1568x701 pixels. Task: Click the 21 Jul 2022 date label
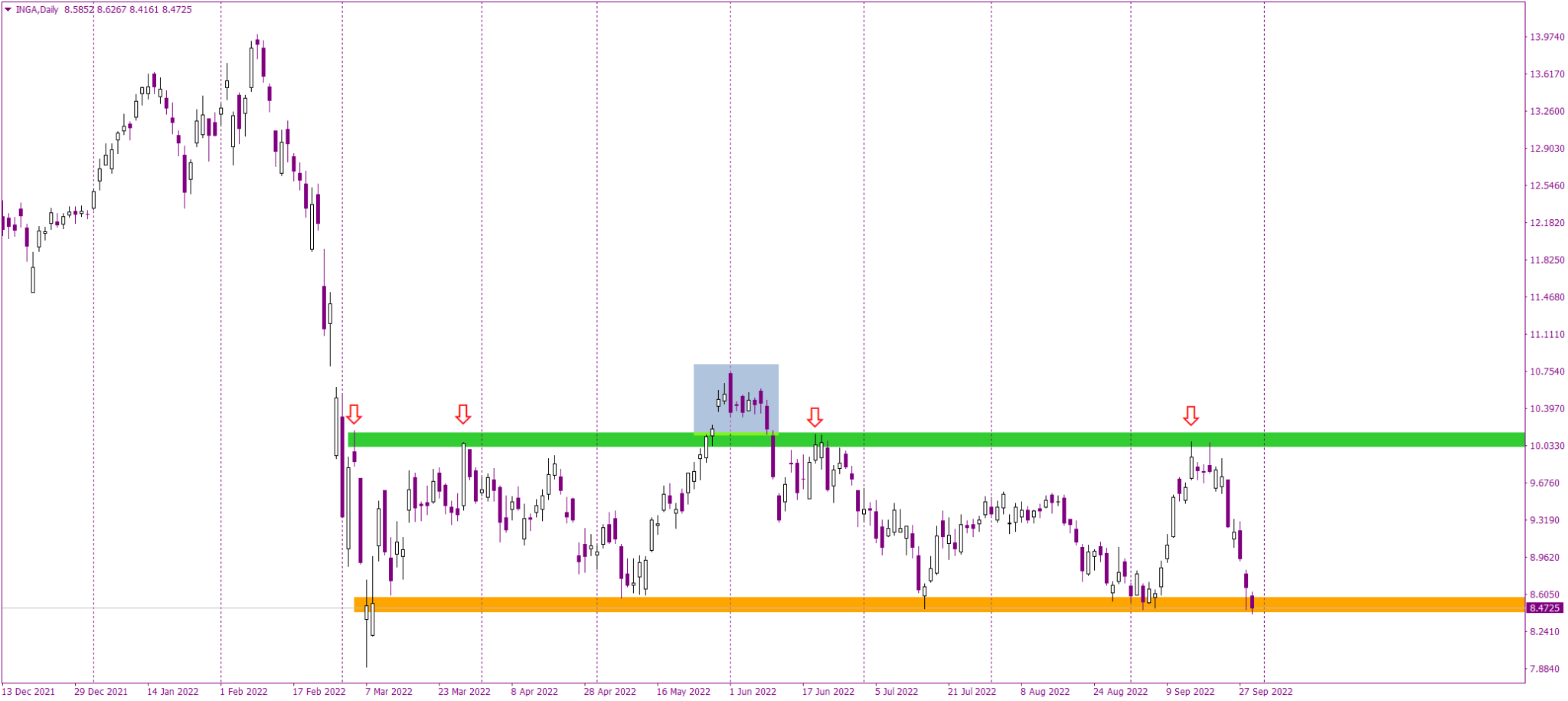click(x=972, y=692)
